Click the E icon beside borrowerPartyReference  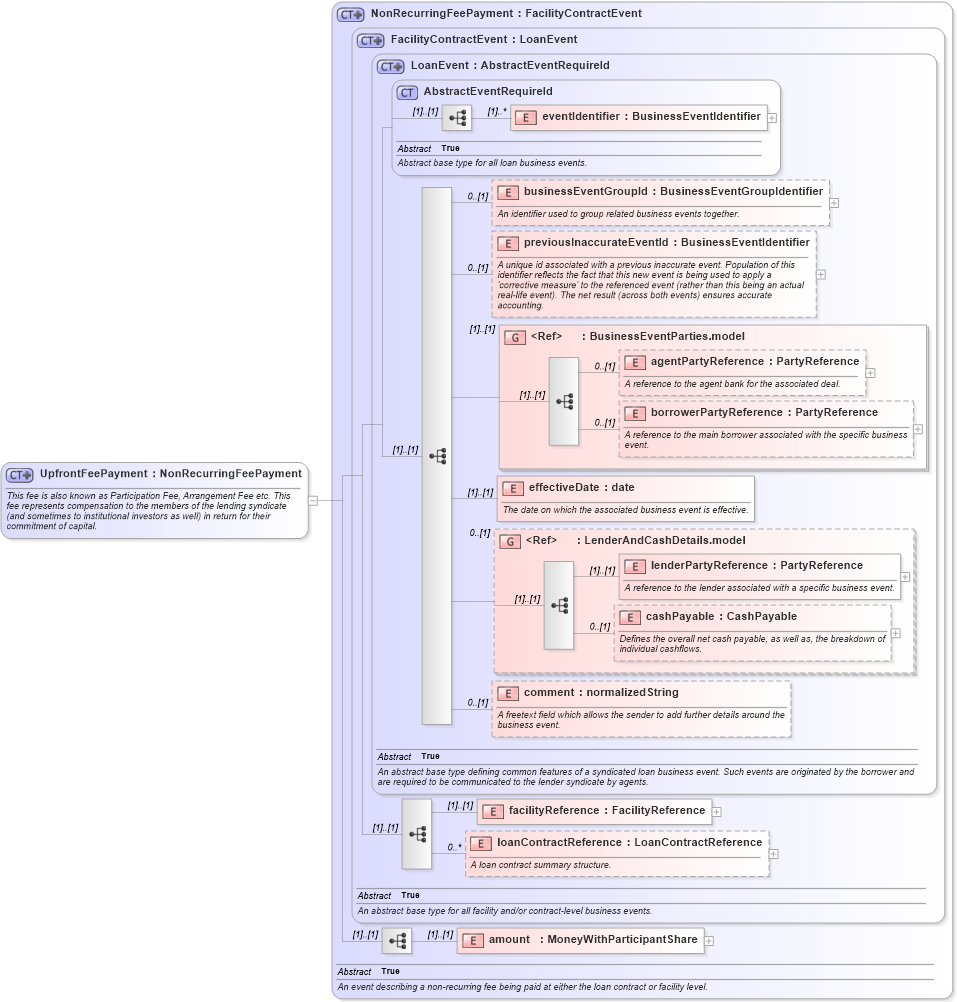point(636,412)
